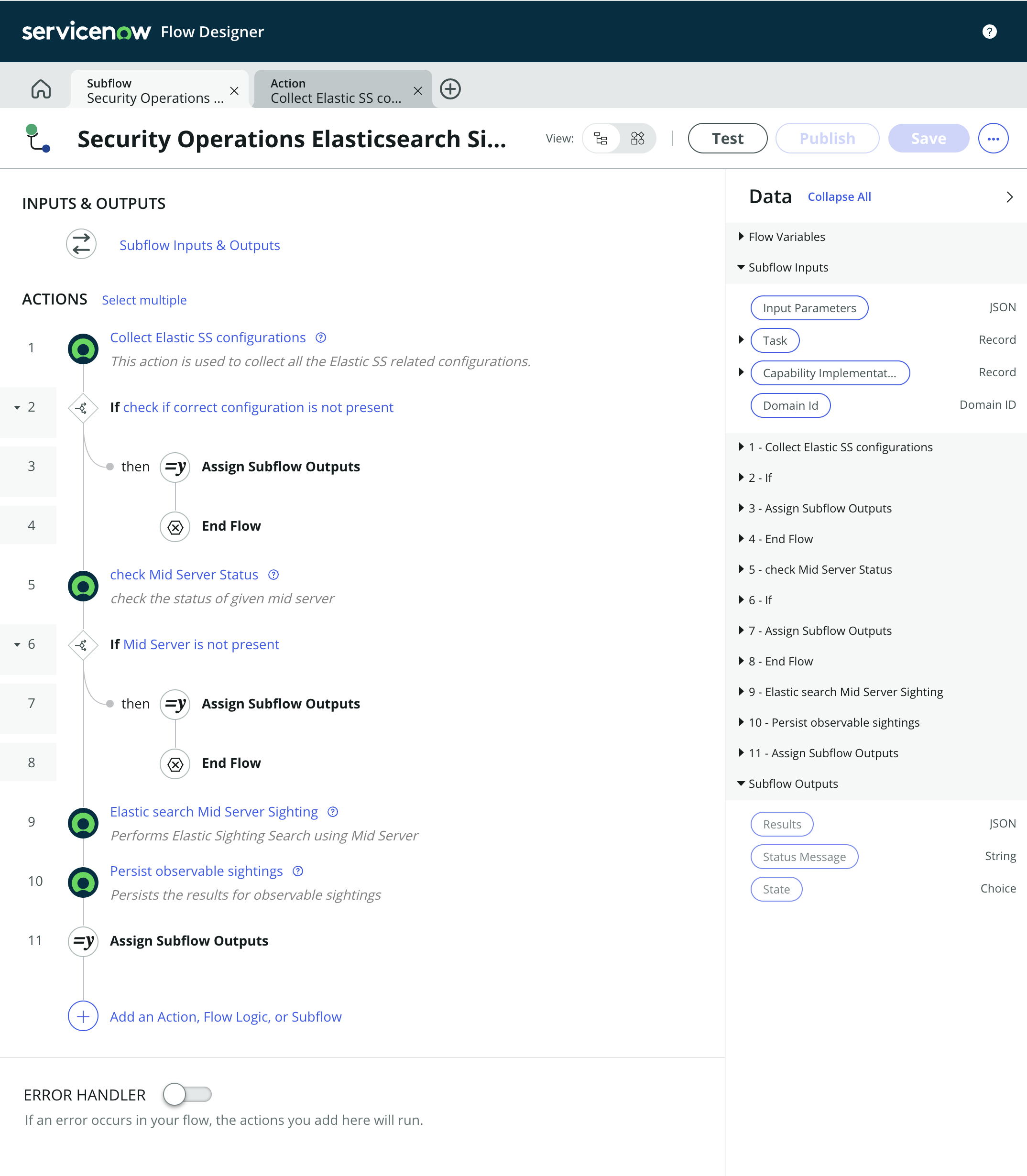Click the step 9 Elastic search action icon
This screenshot has height=1176, width=1027.
point(83,823)
